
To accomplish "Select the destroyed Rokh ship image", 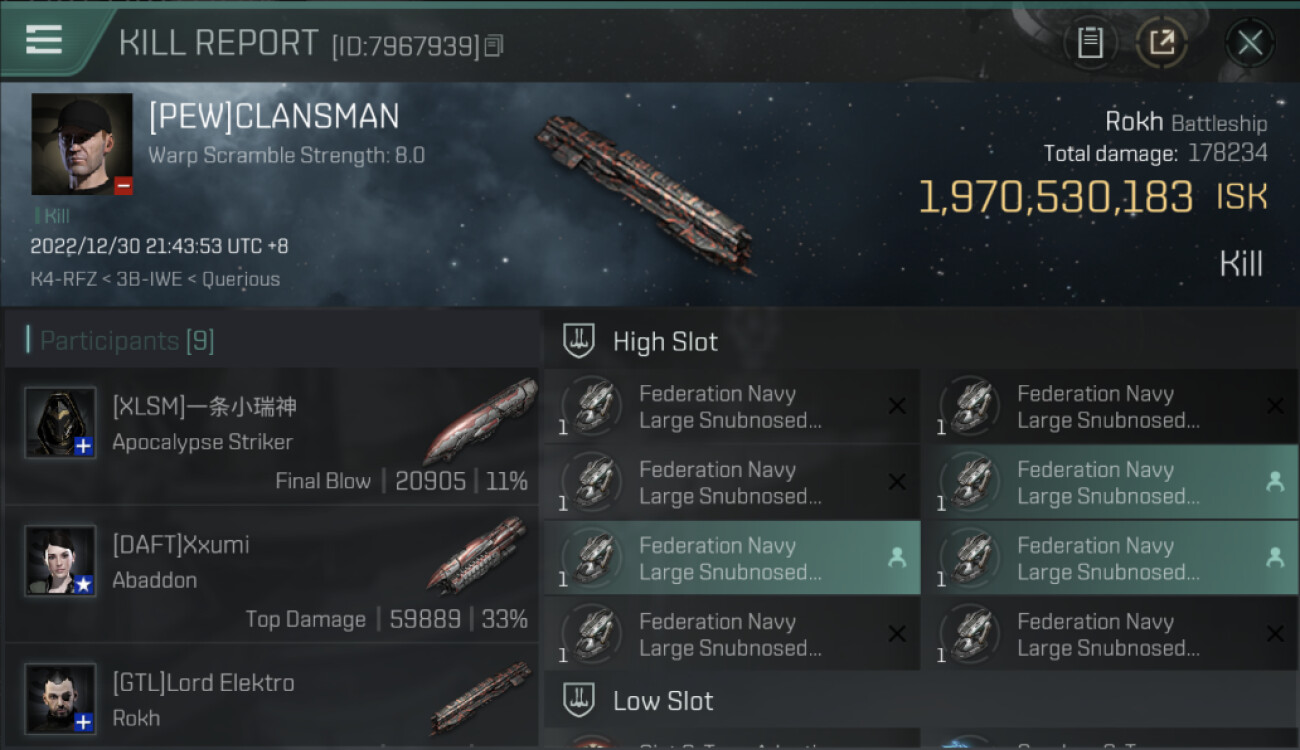I will (645, 193).
